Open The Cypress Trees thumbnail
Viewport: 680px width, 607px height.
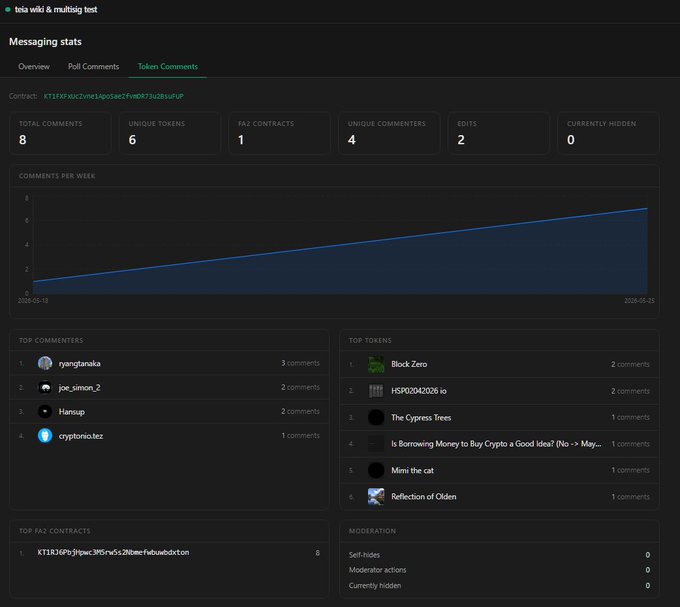(376, 418)
